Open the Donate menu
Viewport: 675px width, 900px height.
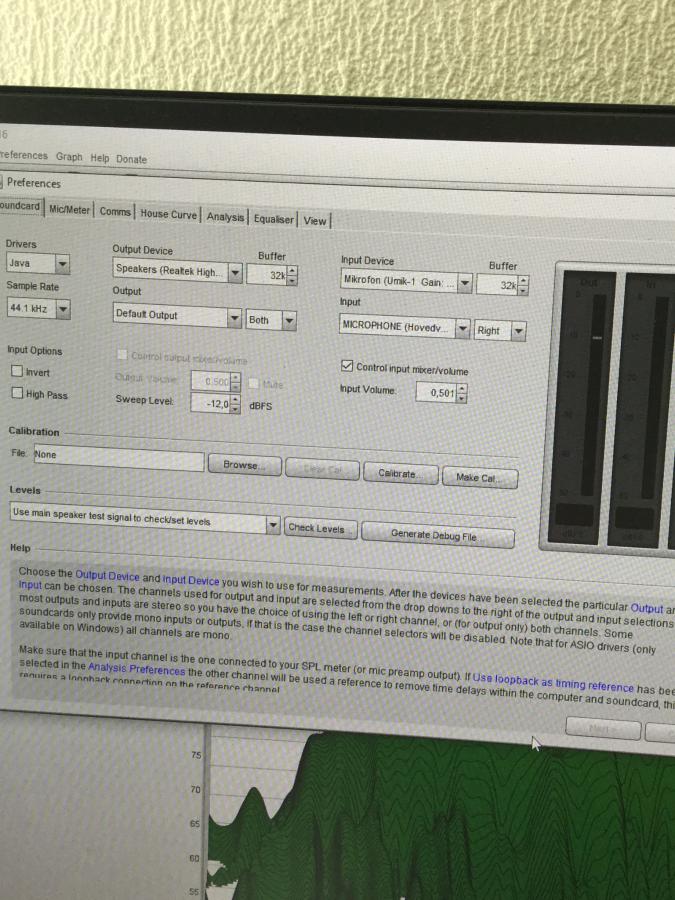(131, 159)
